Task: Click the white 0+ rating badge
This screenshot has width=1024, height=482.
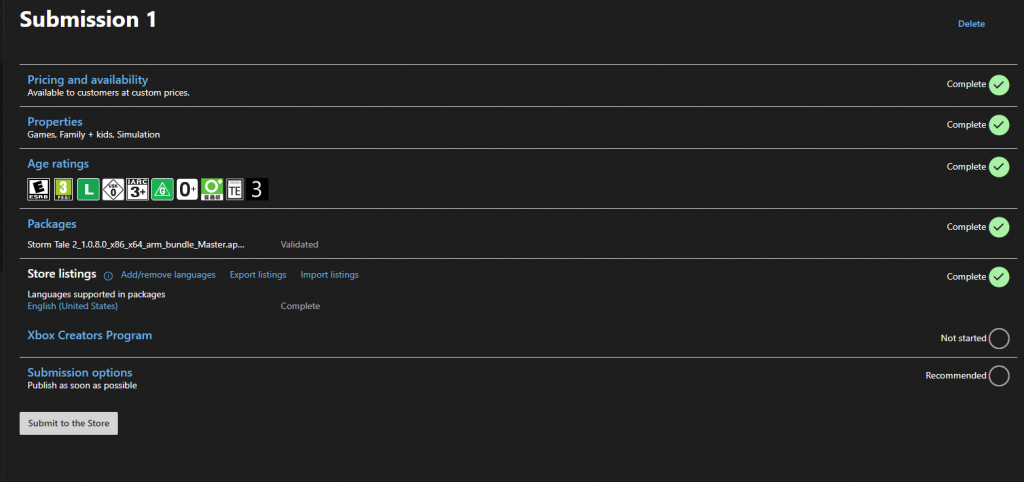Action: (187, 188)
